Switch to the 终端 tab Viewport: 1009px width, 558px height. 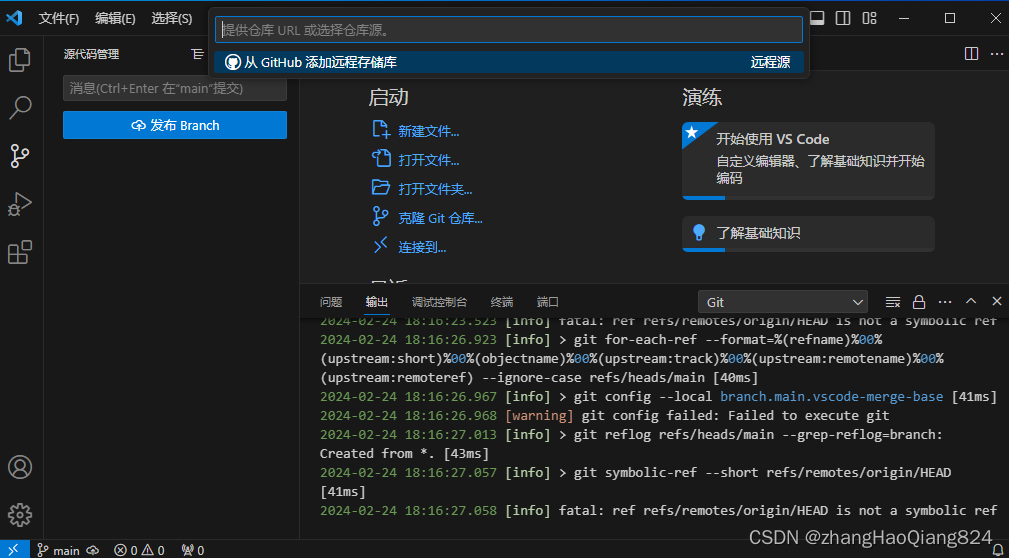(502, 302)
